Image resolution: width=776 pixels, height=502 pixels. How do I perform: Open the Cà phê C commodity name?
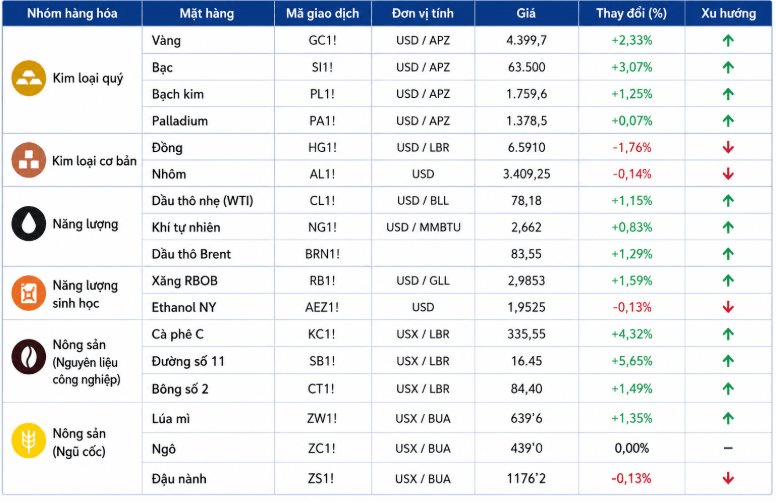pos(178,334)
